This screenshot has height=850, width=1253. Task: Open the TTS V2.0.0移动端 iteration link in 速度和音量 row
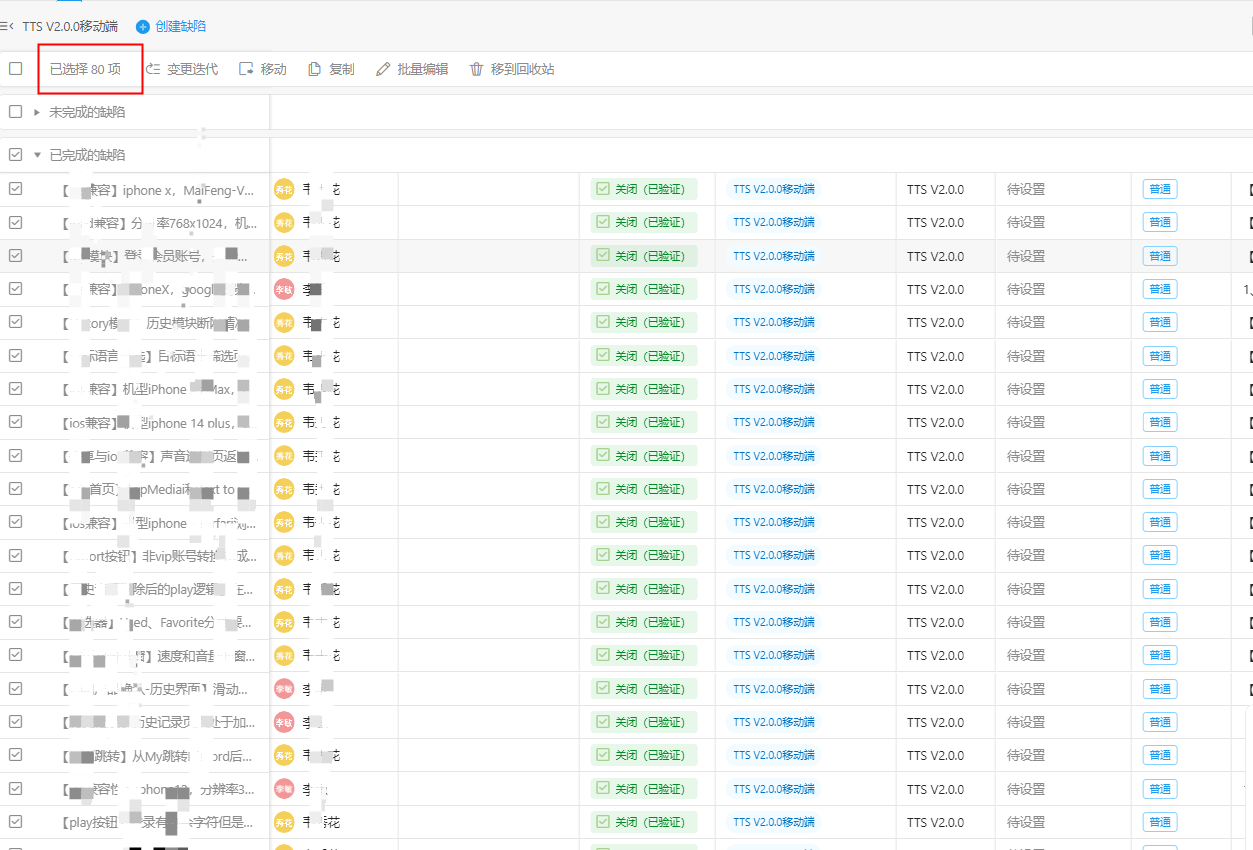click(773, 655)
